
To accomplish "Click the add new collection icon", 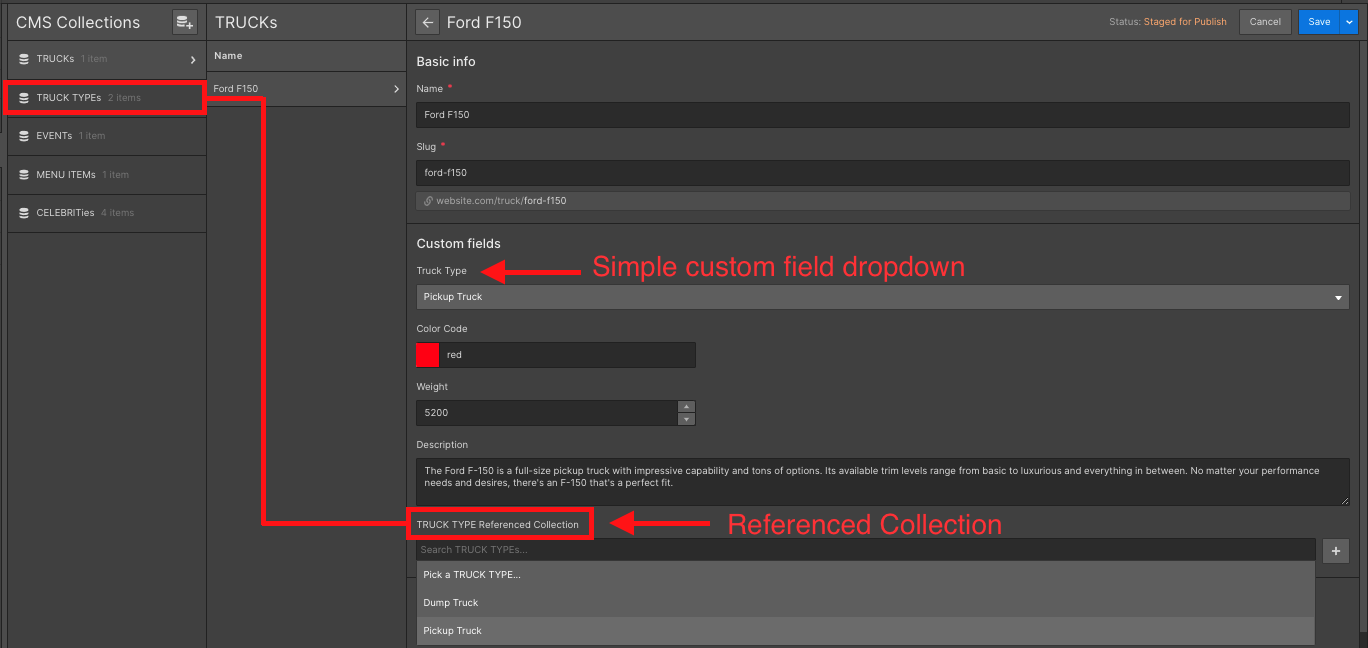I will point(184,22).
